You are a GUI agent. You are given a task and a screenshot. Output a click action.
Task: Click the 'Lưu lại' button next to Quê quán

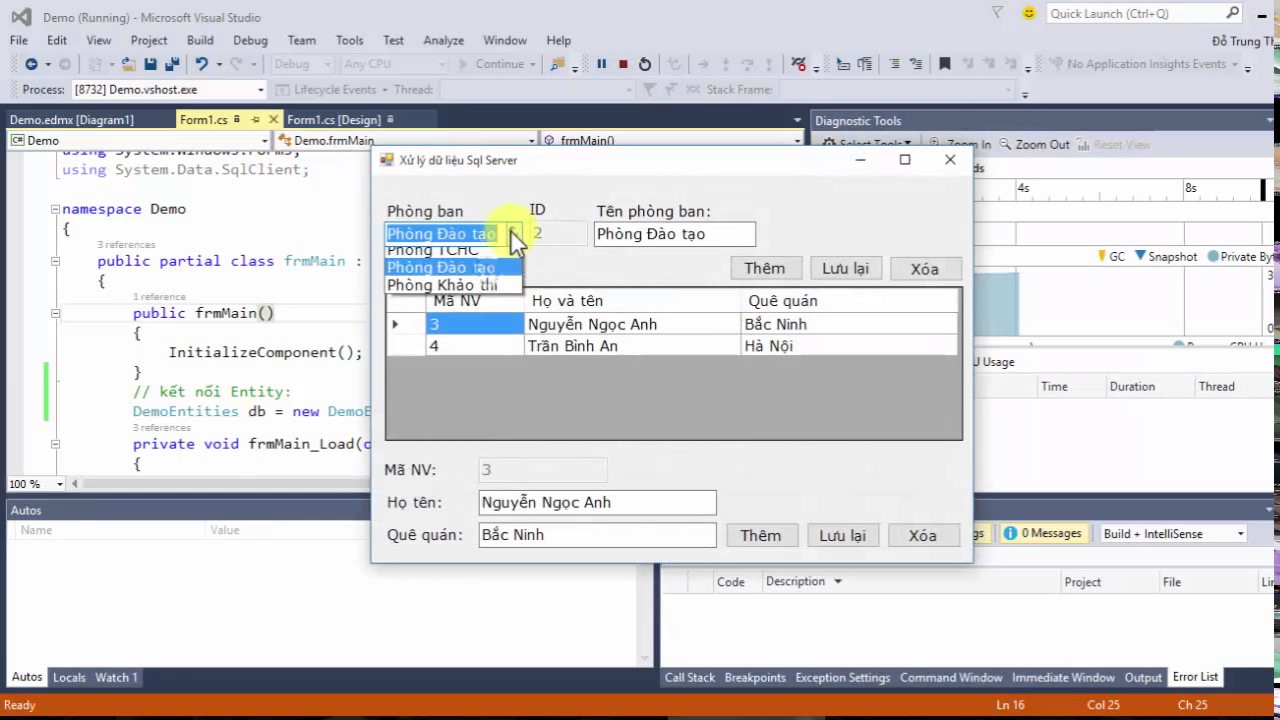click(x=842, y=535)
